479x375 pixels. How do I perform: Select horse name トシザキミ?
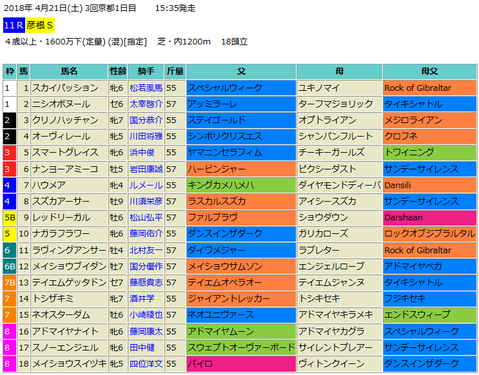coord(53,298)
